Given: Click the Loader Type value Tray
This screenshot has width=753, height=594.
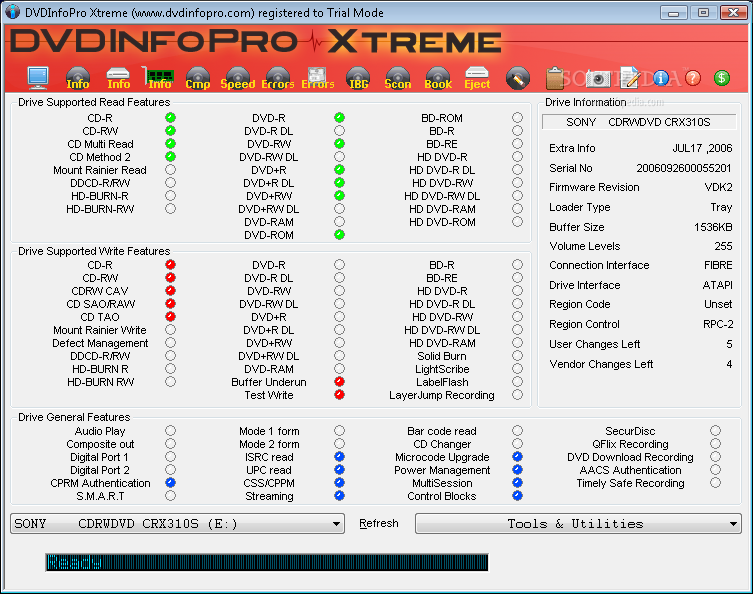Looking at the screenshot, I should point(721,207).
